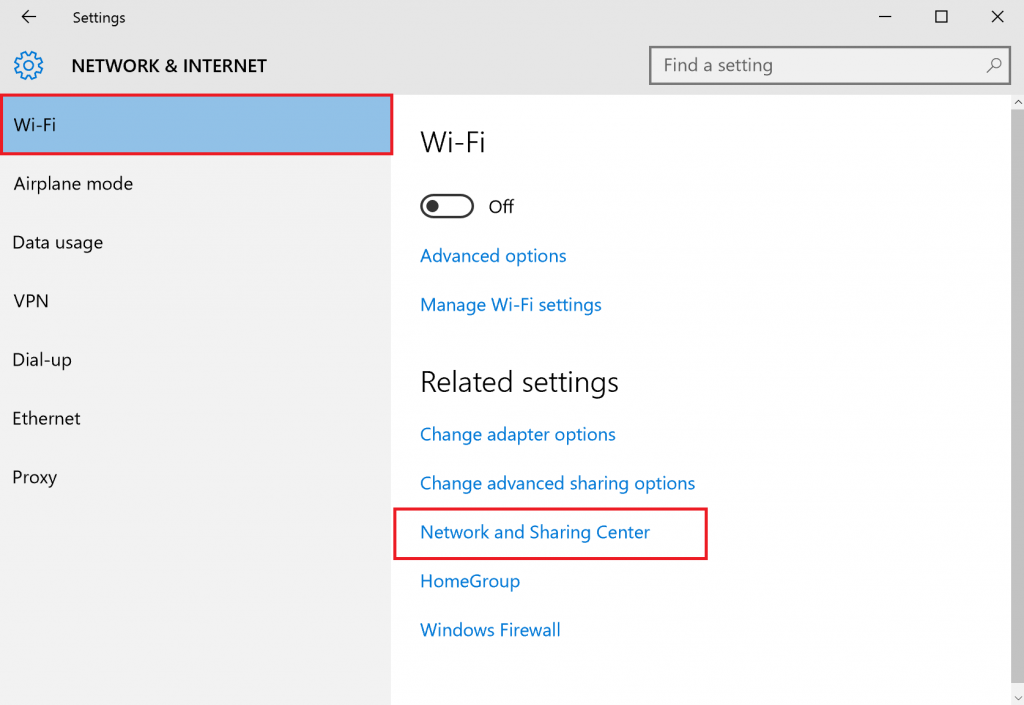
Task: Open HomeGroup settings
Action: 470,581
